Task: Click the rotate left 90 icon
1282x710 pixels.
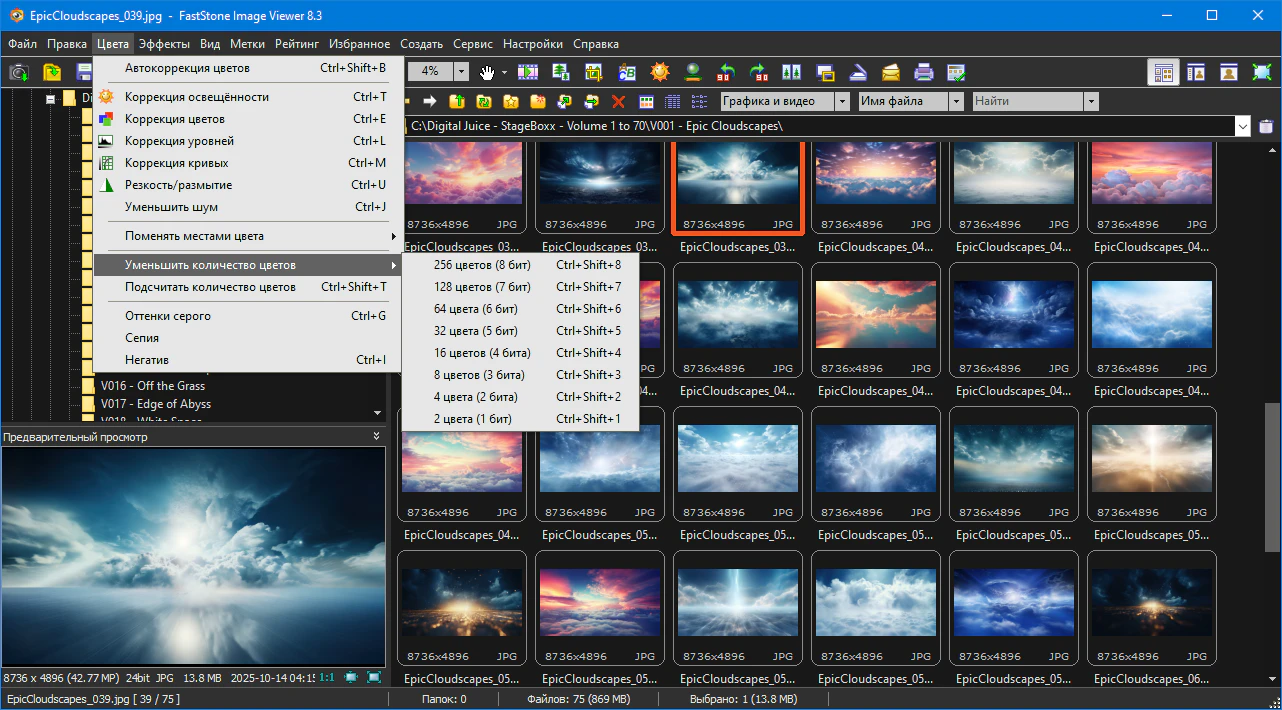Action: [726, 72]
